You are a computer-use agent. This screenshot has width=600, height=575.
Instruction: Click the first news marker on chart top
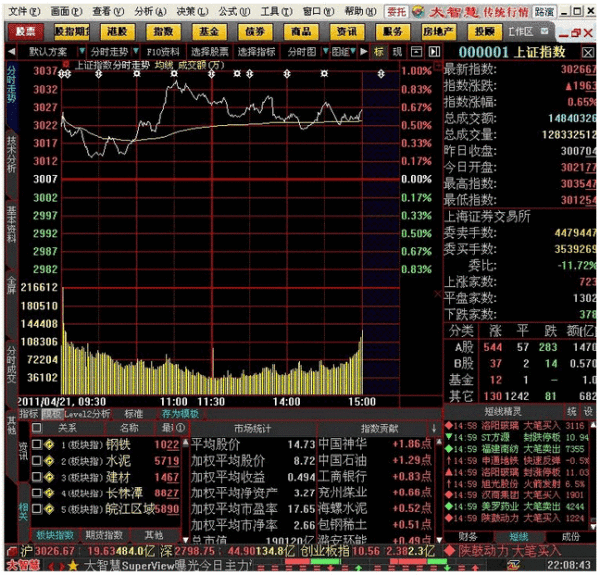point(66,73)
